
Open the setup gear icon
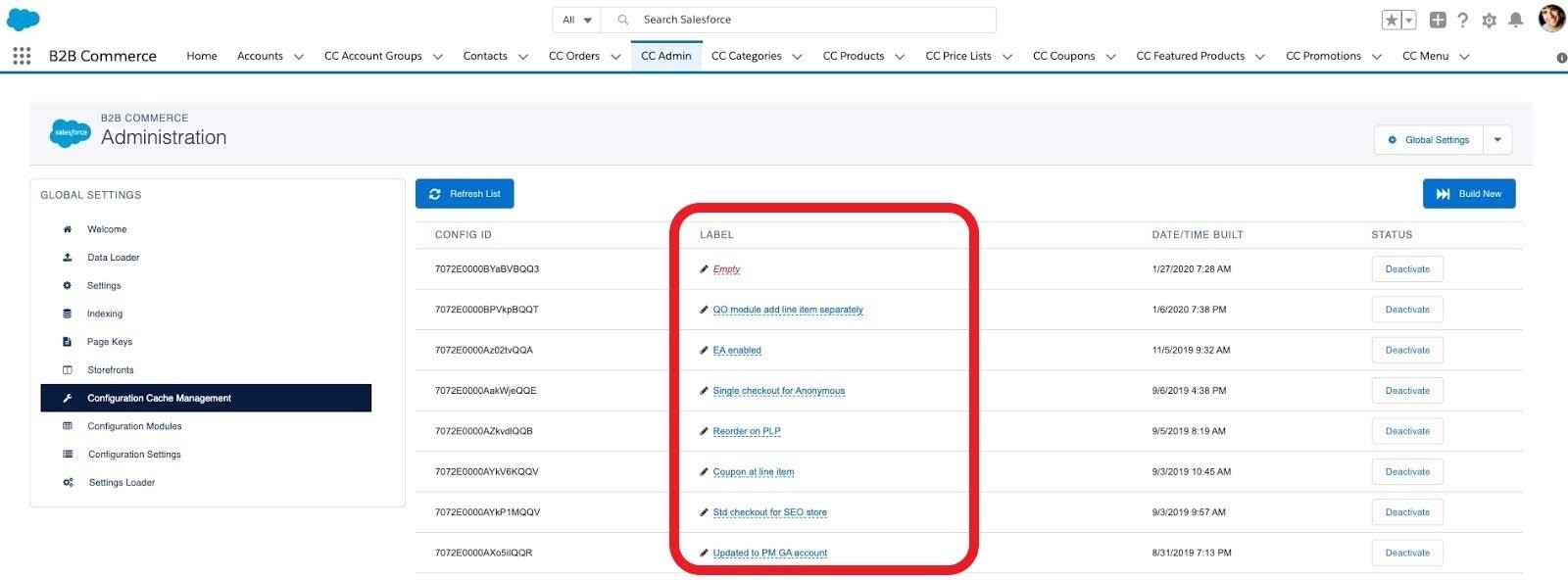pyautogui.click(x=1490, y=20)
